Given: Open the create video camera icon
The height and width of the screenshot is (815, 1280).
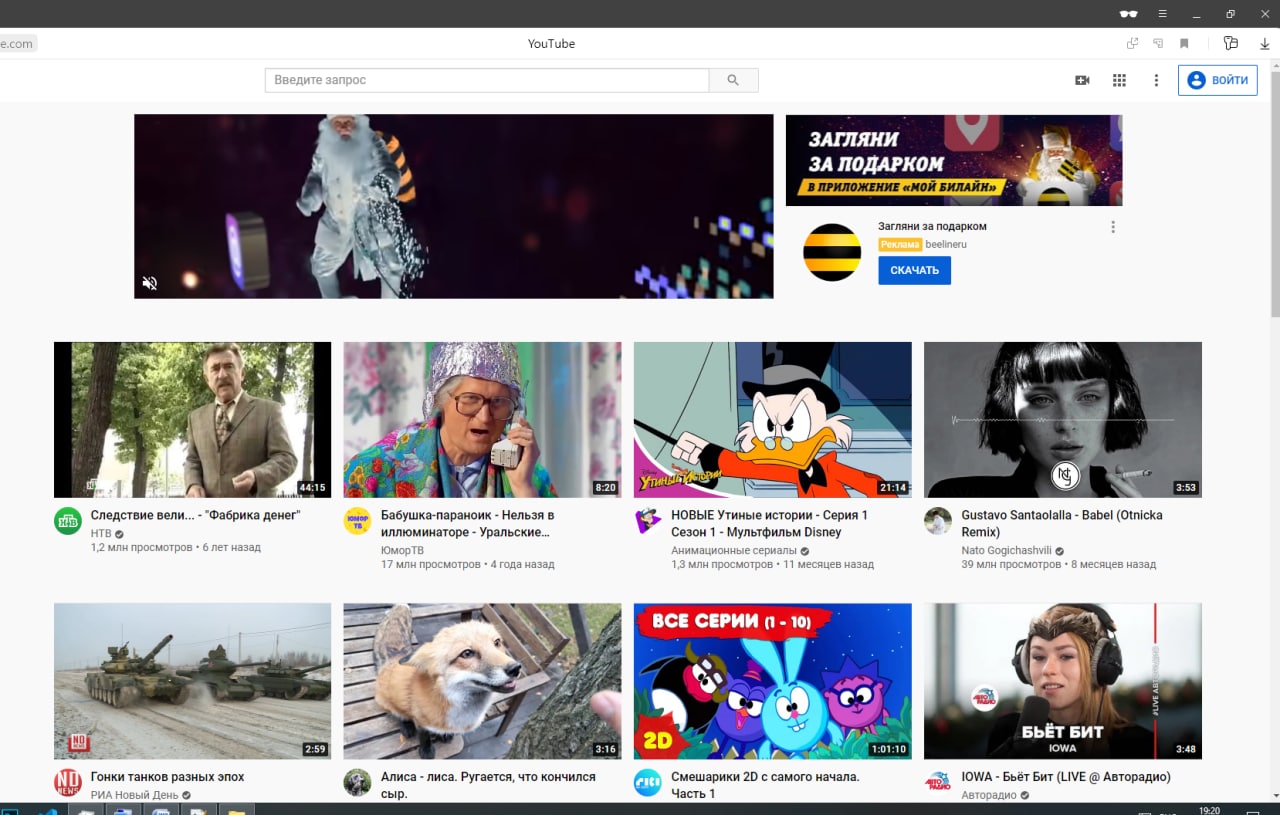Looking at the screenshot, I should [x=1082, y=80].
